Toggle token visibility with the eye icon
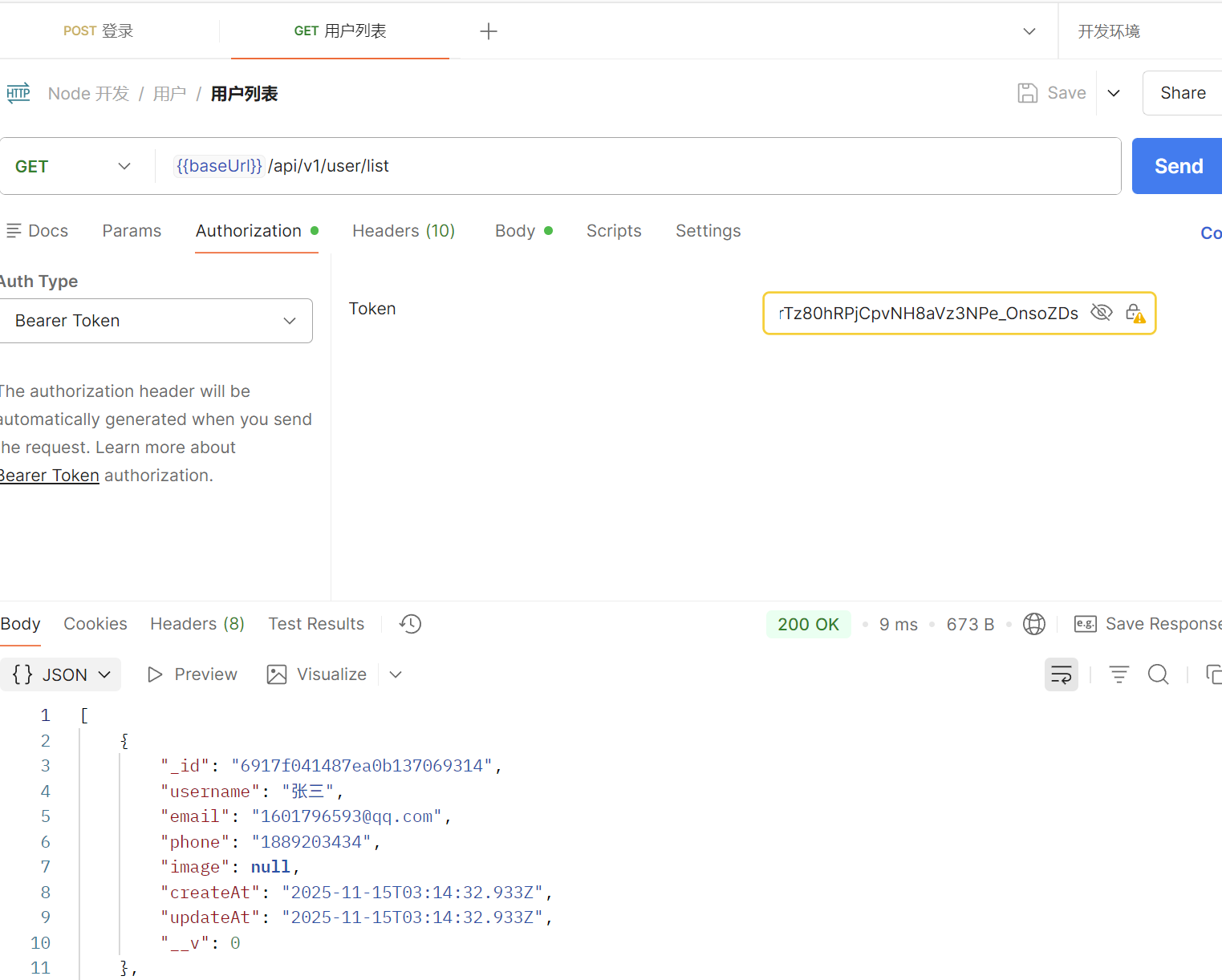This screenshot has width=1222, height=980. click(x=1102, y=313)
